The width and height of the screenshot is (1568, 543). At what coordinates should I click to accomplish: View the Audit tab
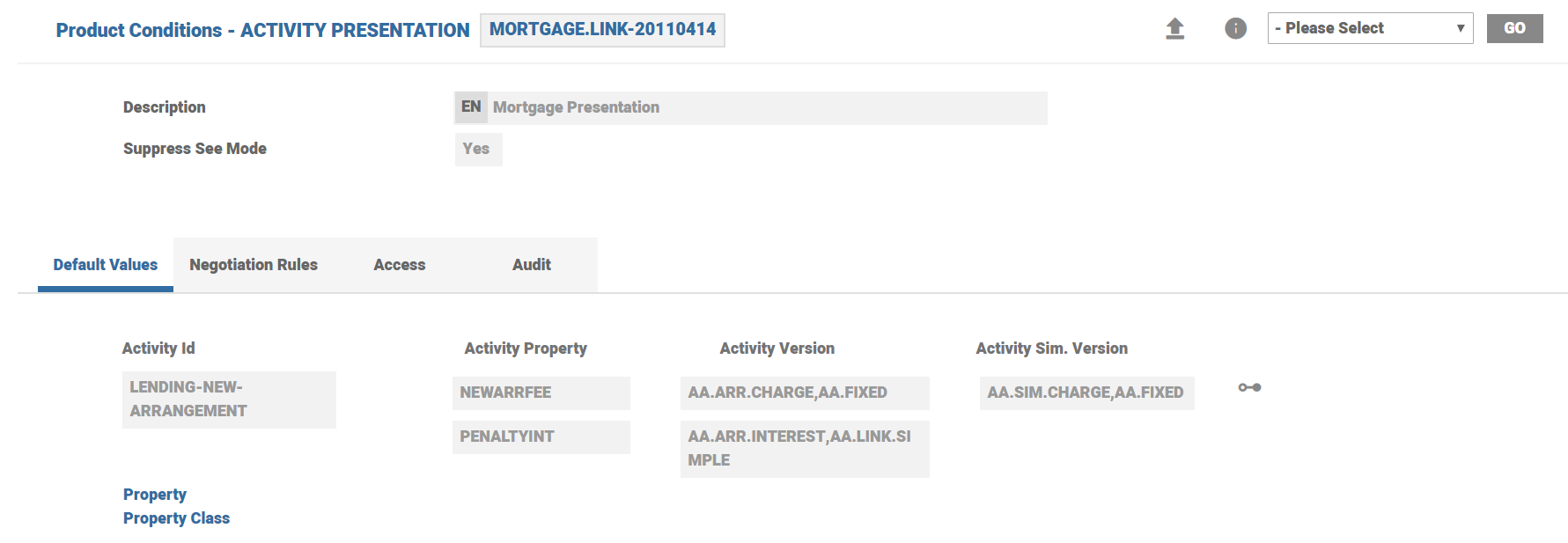point(532,265)
